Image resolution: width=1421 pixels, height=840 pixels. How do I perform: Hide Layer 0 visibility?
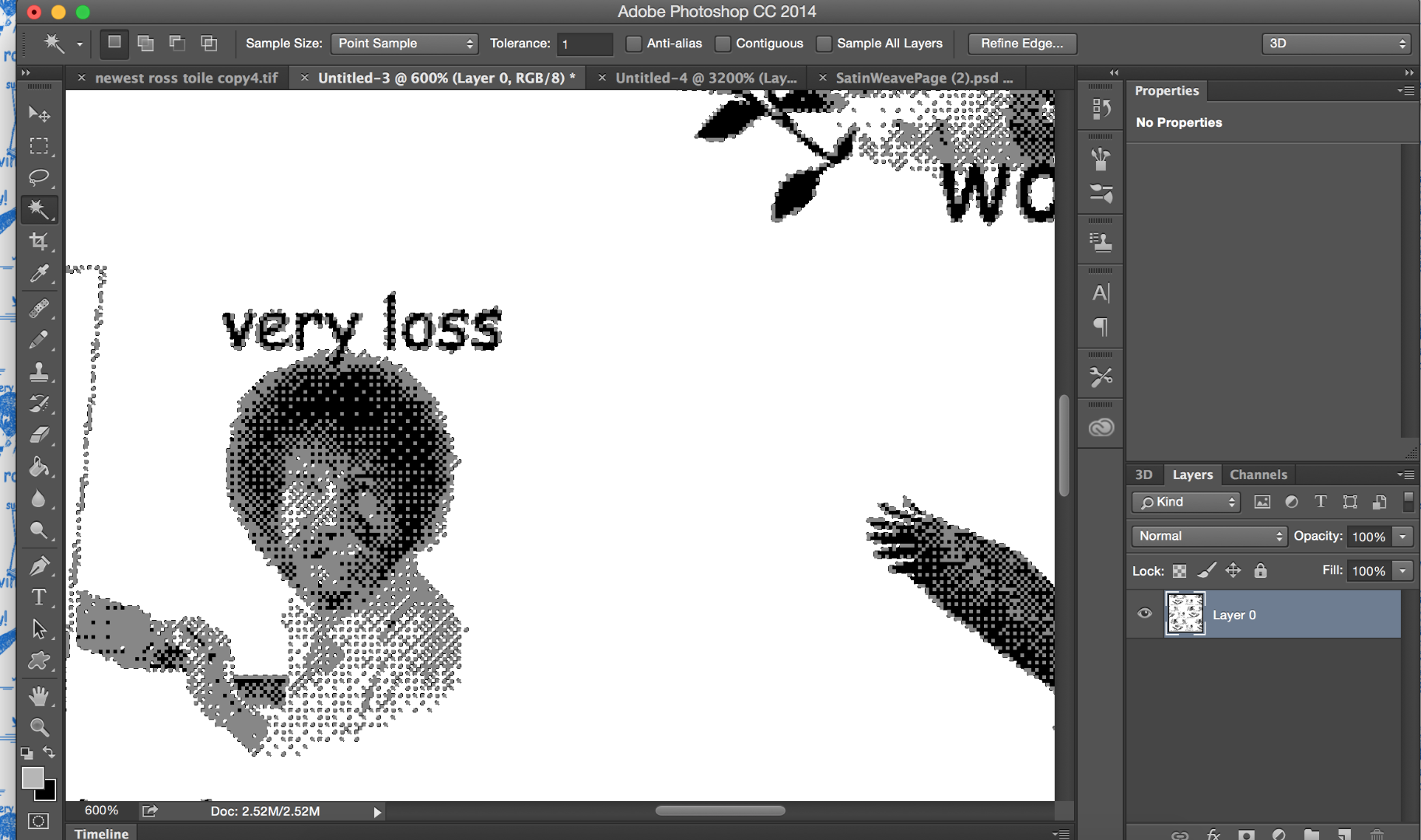(1144, 614)
